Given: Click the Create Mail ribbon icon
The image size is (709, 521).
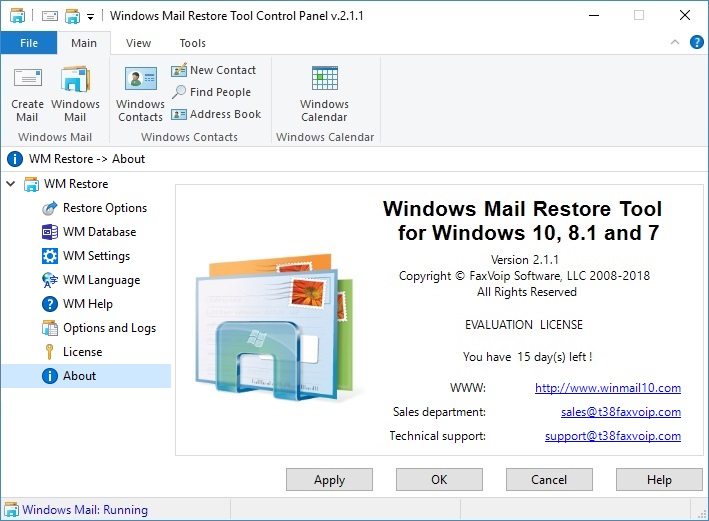Looking at the screenshot, I should [28, 78].
